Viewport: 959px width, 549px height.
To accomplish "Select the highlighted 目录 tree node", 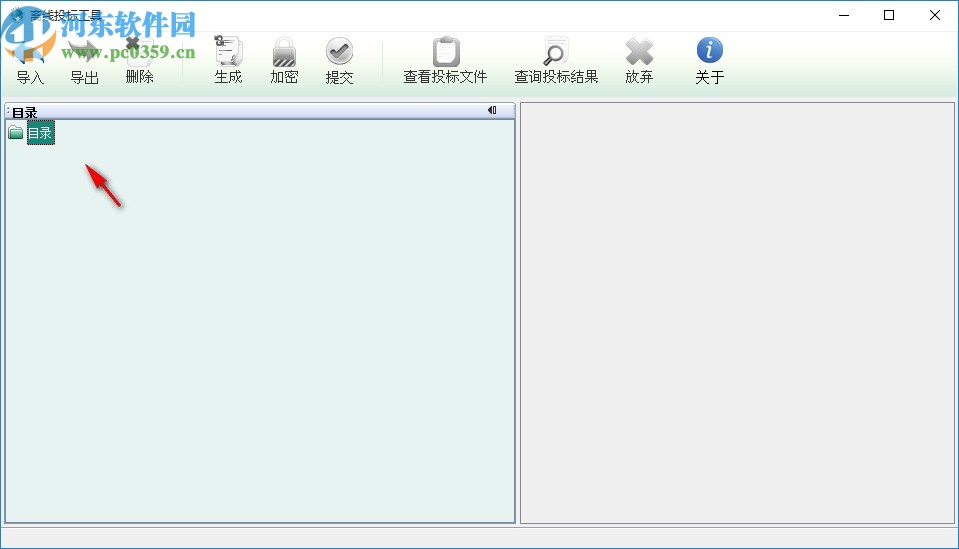I will [40, 133].
